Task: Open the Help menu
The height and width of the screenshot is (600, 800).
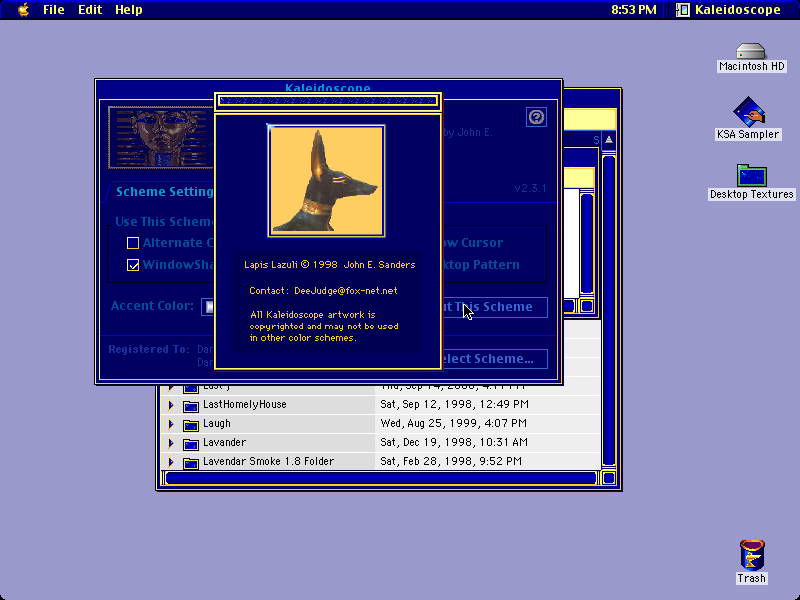Action: tap(129, 10)
